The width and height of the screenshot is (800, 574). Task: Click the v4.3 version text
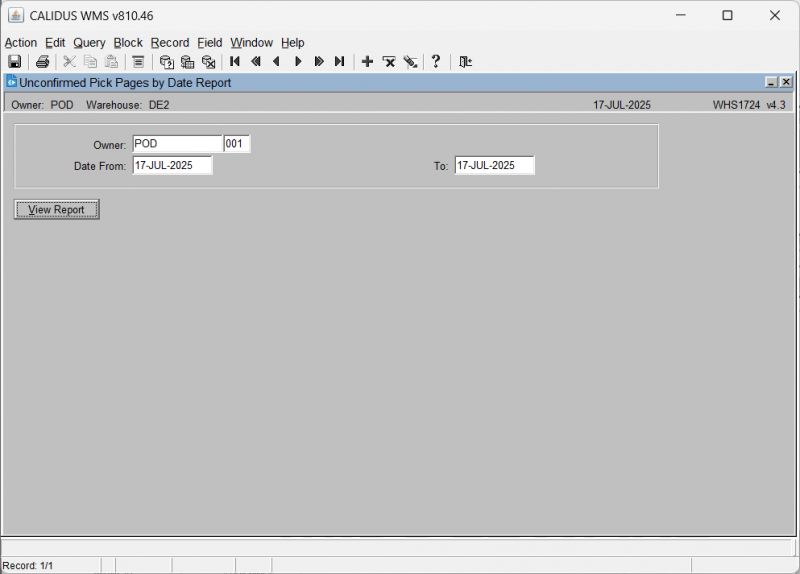pyautogui.click(x=776, y=105)
